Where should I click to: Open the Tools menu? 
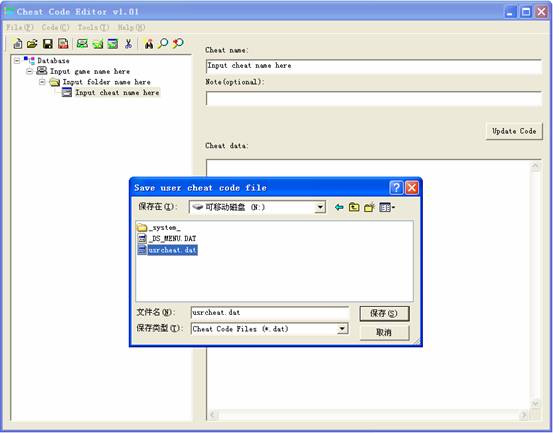[93, 28]
